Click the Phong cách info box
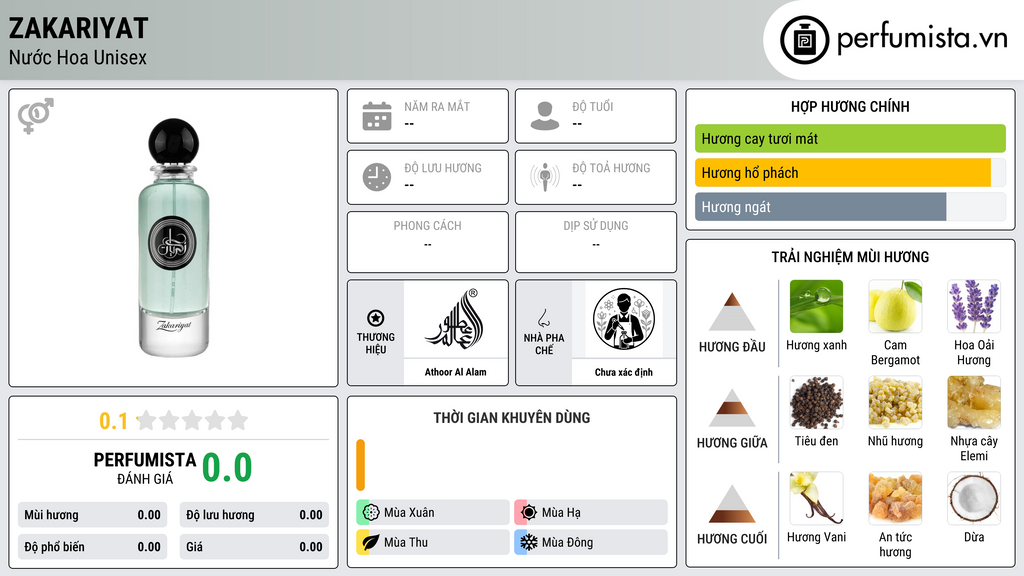Screen dimensions: 1024x576 coord(428,242)
